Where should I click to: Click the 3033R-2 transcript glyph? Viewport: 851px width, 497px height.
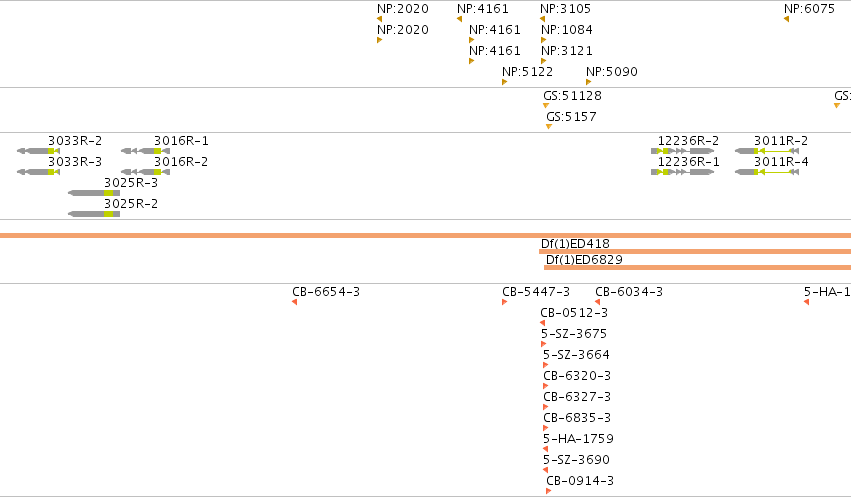39,151
